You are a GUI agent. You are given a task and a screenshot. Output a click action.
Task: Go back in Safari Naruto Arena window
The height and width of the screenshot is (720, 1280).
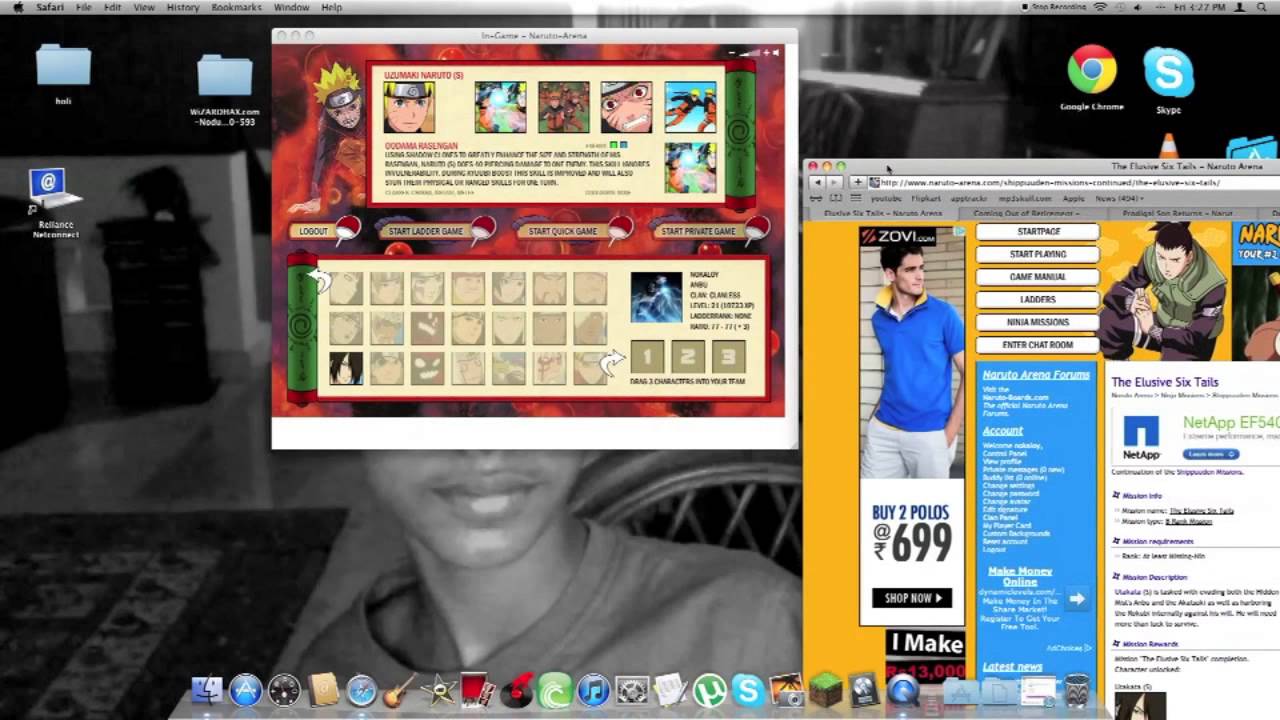point(817,182)
